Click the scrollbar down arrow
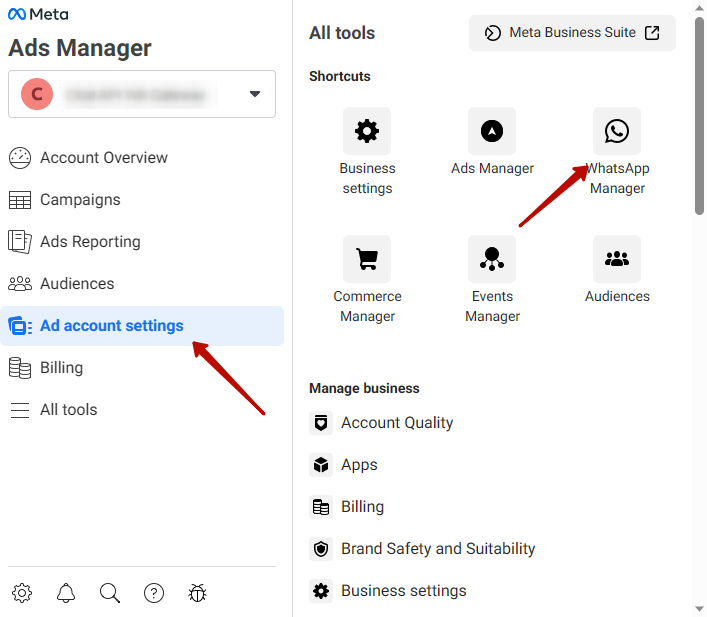 (x=699, y=608)
